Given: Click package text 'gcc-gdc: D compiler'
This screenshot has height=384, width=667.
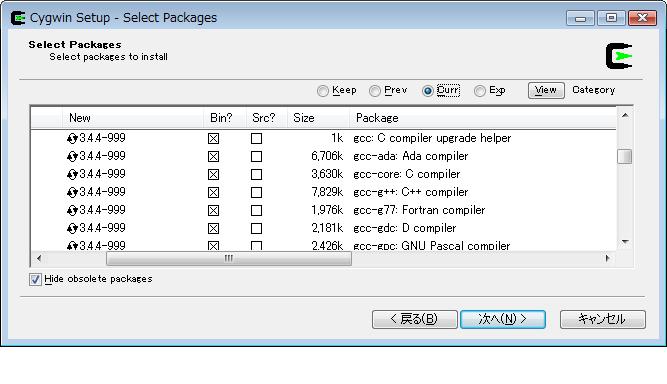Looking at the screenshot, I should 405,228.
